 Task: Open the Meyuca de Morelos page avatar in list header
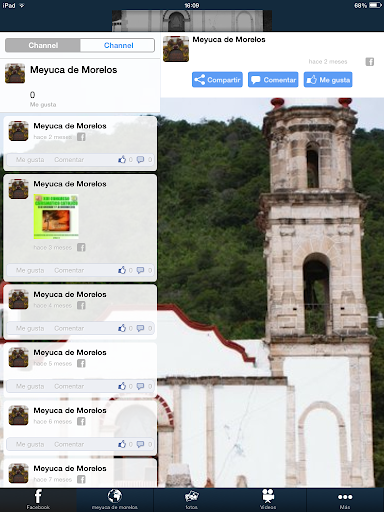click(x=15, y=73)
